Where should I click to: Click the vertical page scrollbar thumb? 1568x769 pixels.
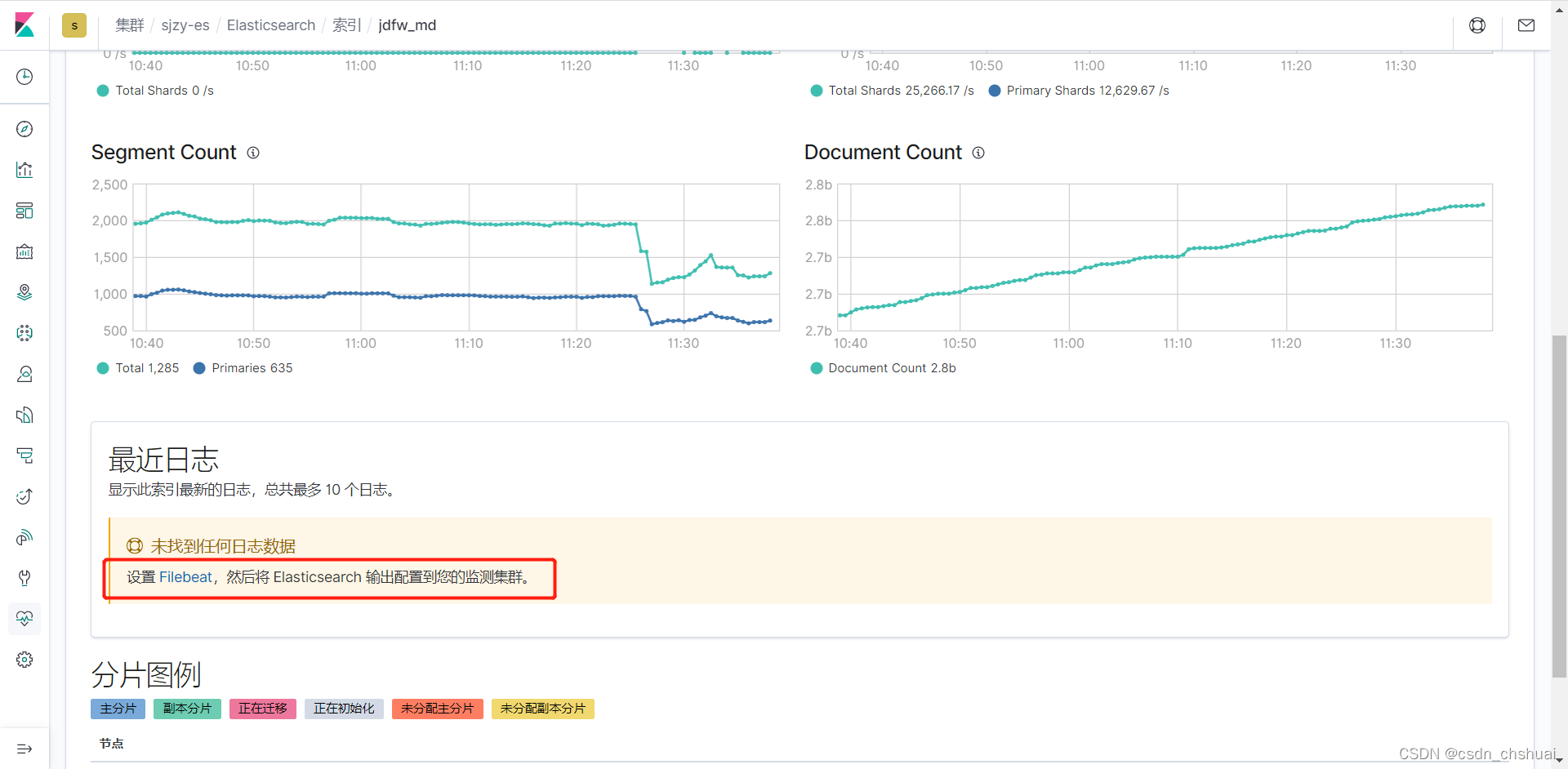(x=1559, y=506)
